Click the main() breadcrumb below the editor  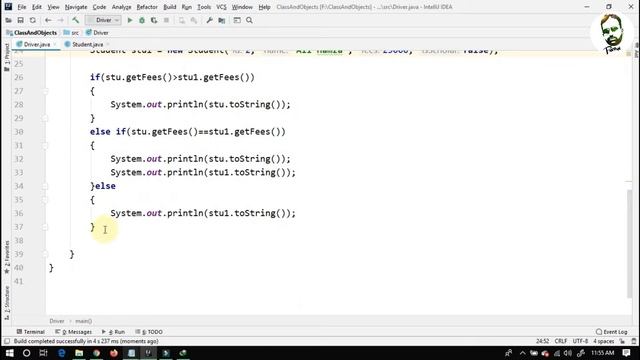pos(83,321)
